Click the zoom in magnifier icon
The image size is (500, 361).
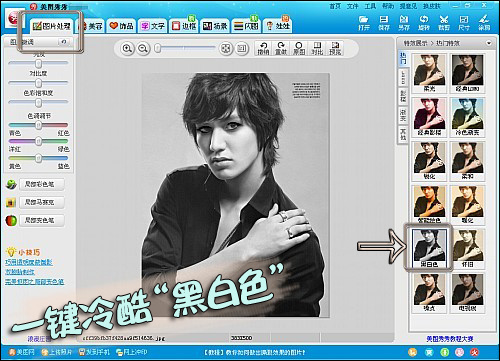[x=127, y=49]
